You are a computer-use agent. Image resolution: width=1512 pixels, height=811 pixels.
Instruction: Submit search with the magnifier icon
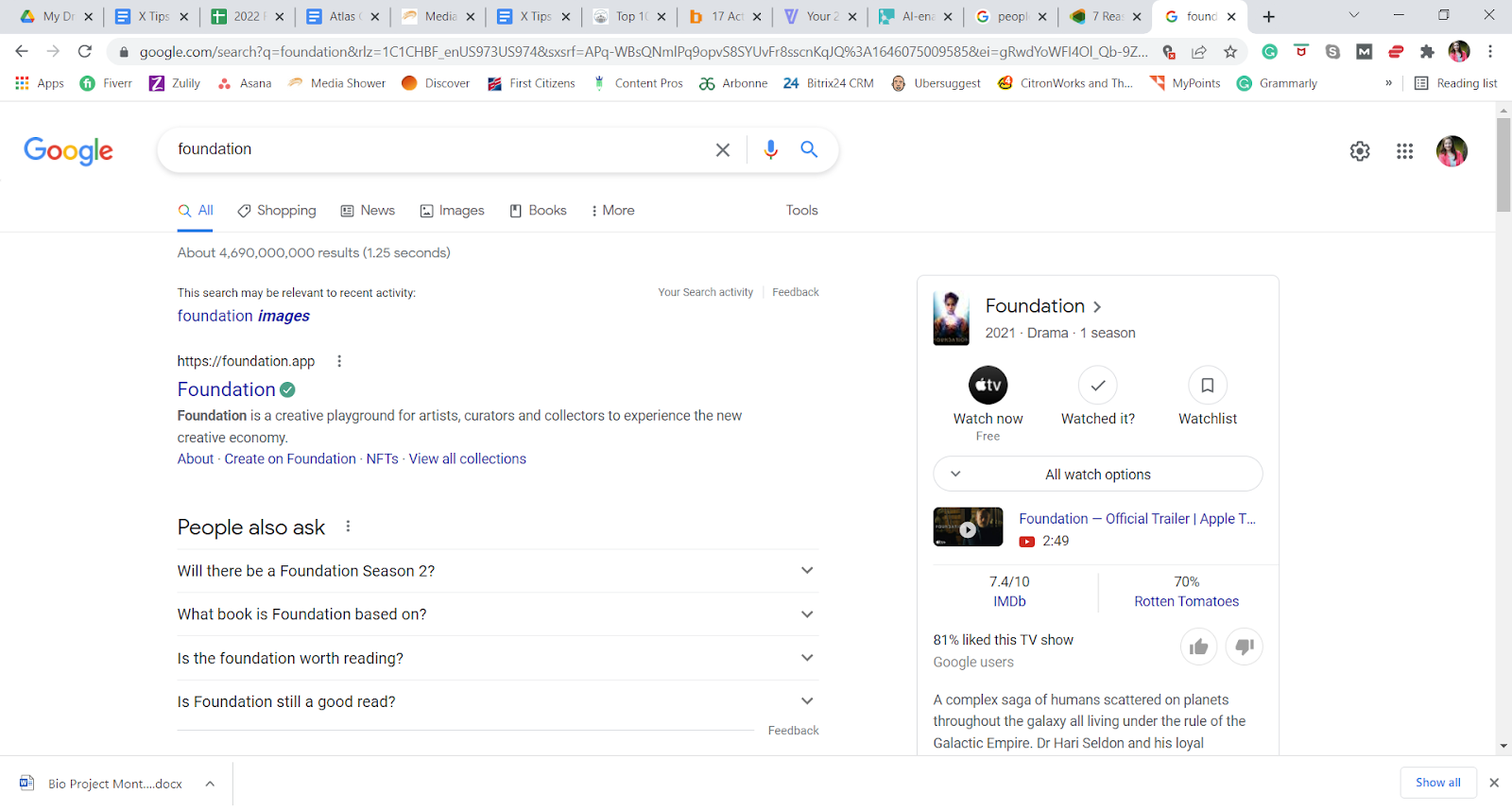pyautogui.click(x=809, y=149)
